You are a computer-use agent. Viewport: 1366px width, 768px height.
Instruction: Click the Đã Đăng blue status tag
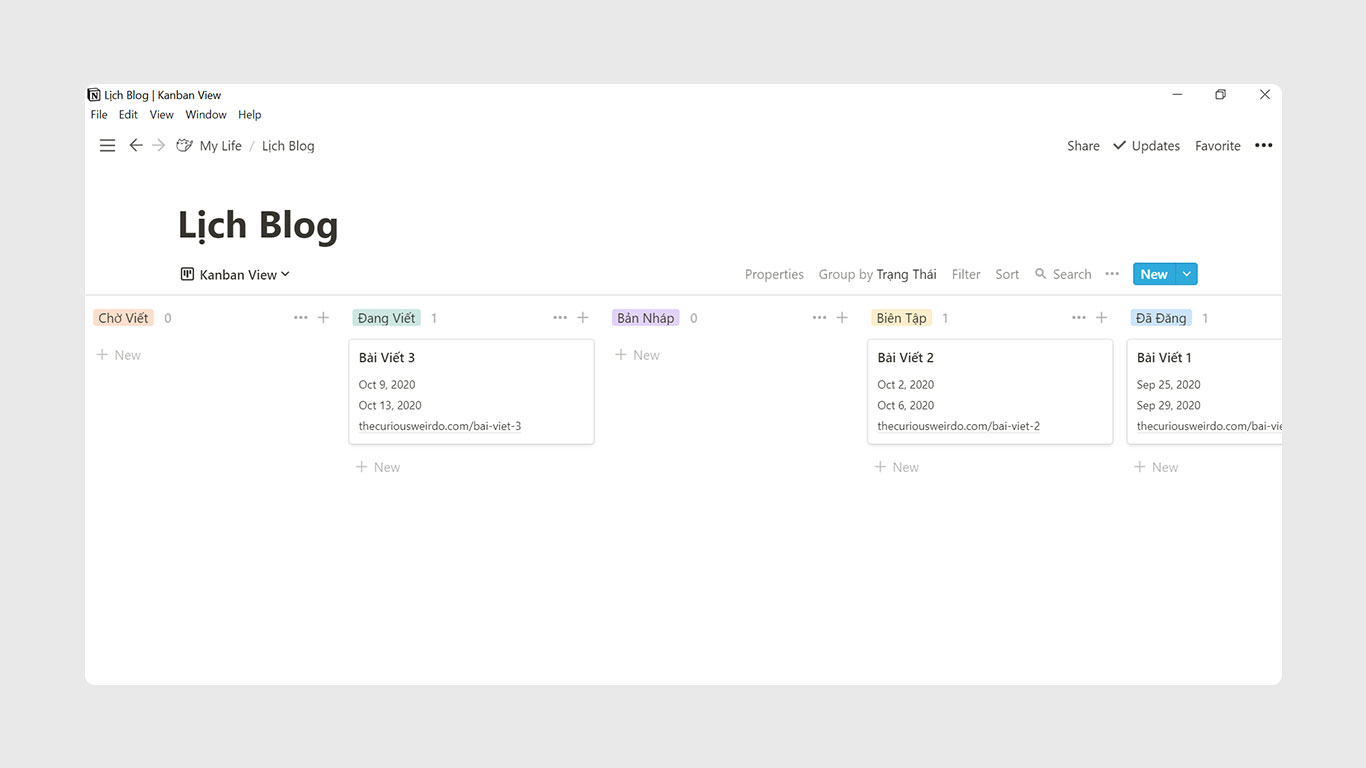point(1161,318)
